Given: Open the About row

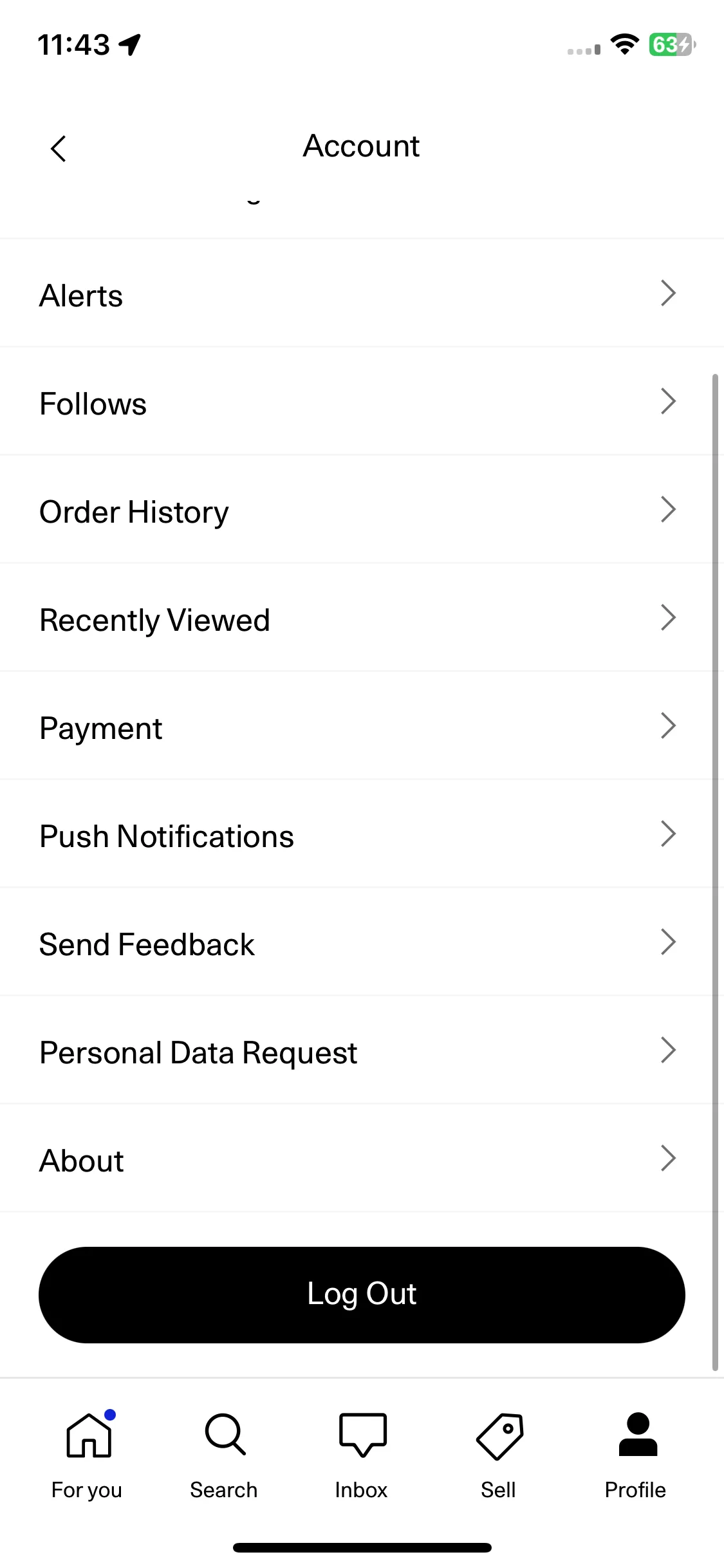Looking at the screenshot, I should [362, 1159].
